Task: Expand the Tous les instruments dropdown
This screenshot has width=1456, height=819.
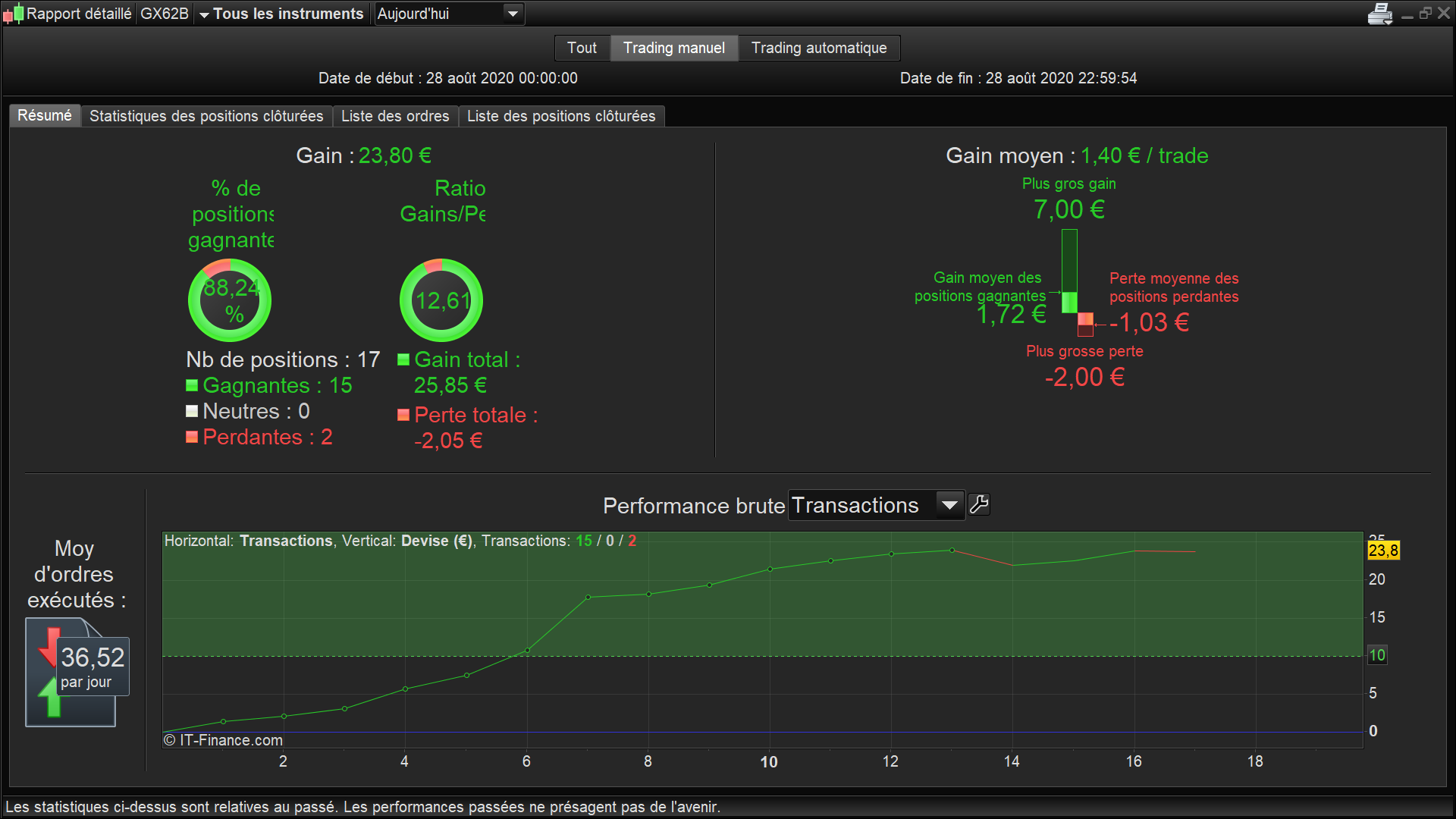Action: 281,14
